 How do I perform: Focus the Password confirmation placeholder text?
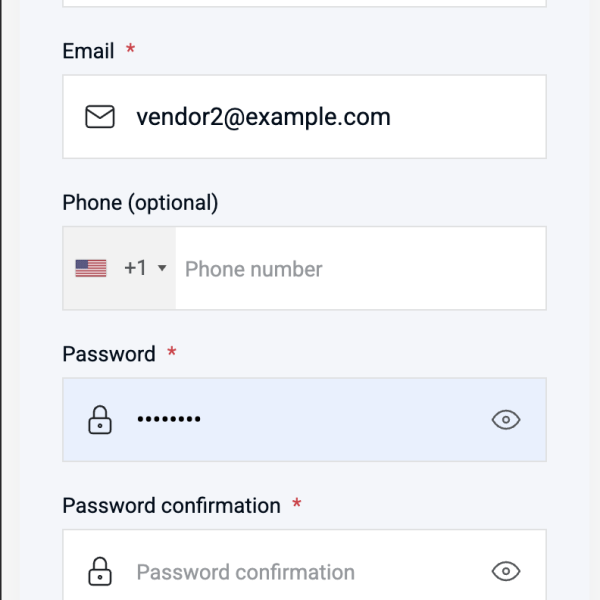pos(245,573)
